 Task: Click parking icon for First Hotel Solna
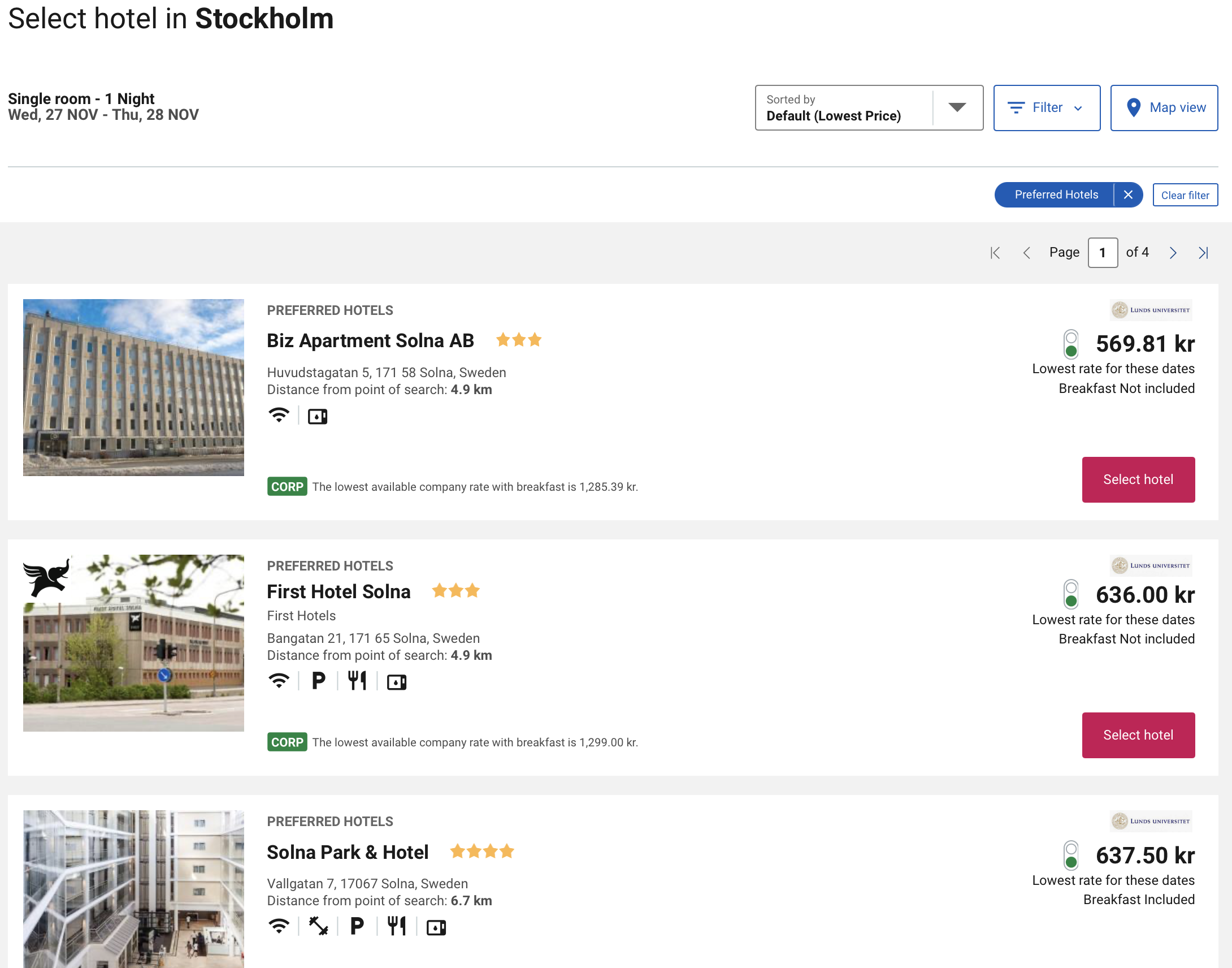pos(318,681)
